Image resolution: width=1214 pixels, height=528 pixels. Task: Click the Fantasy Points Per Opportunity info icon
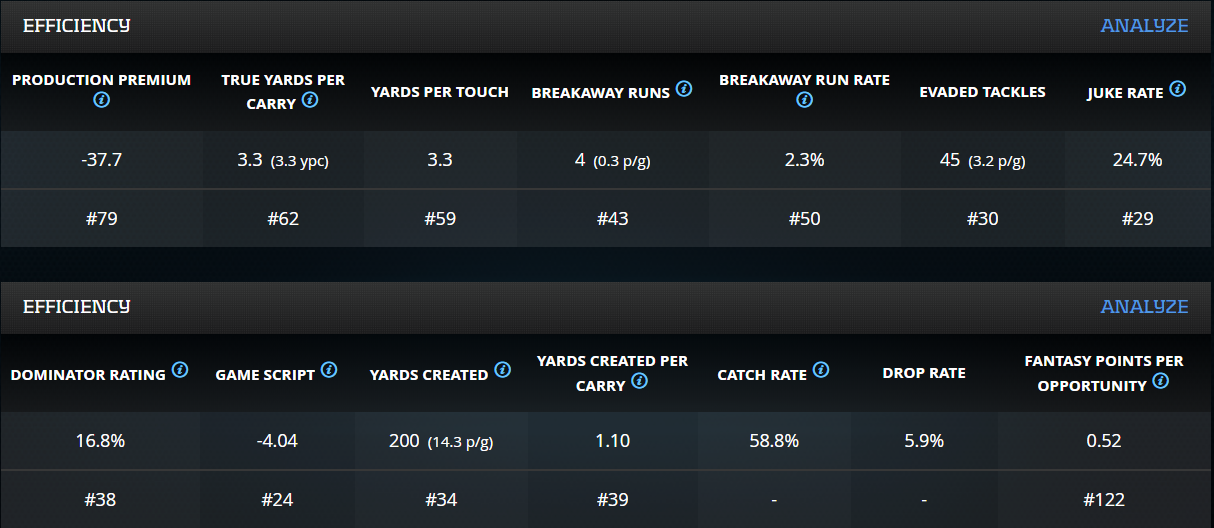point(1160,381)
